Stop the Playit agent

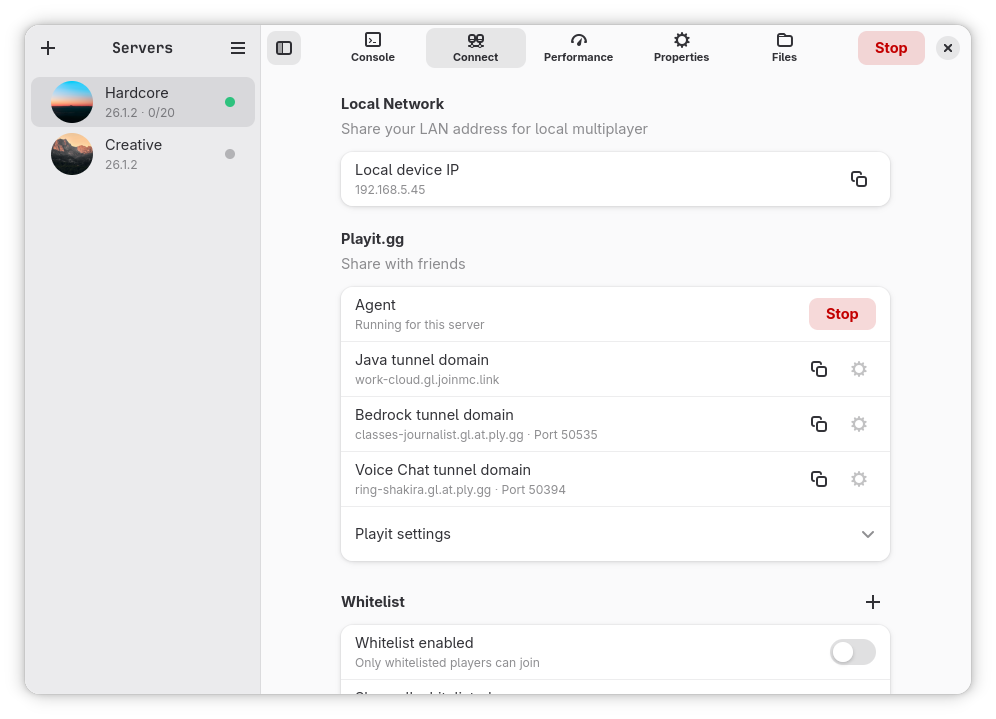[842, 314]
